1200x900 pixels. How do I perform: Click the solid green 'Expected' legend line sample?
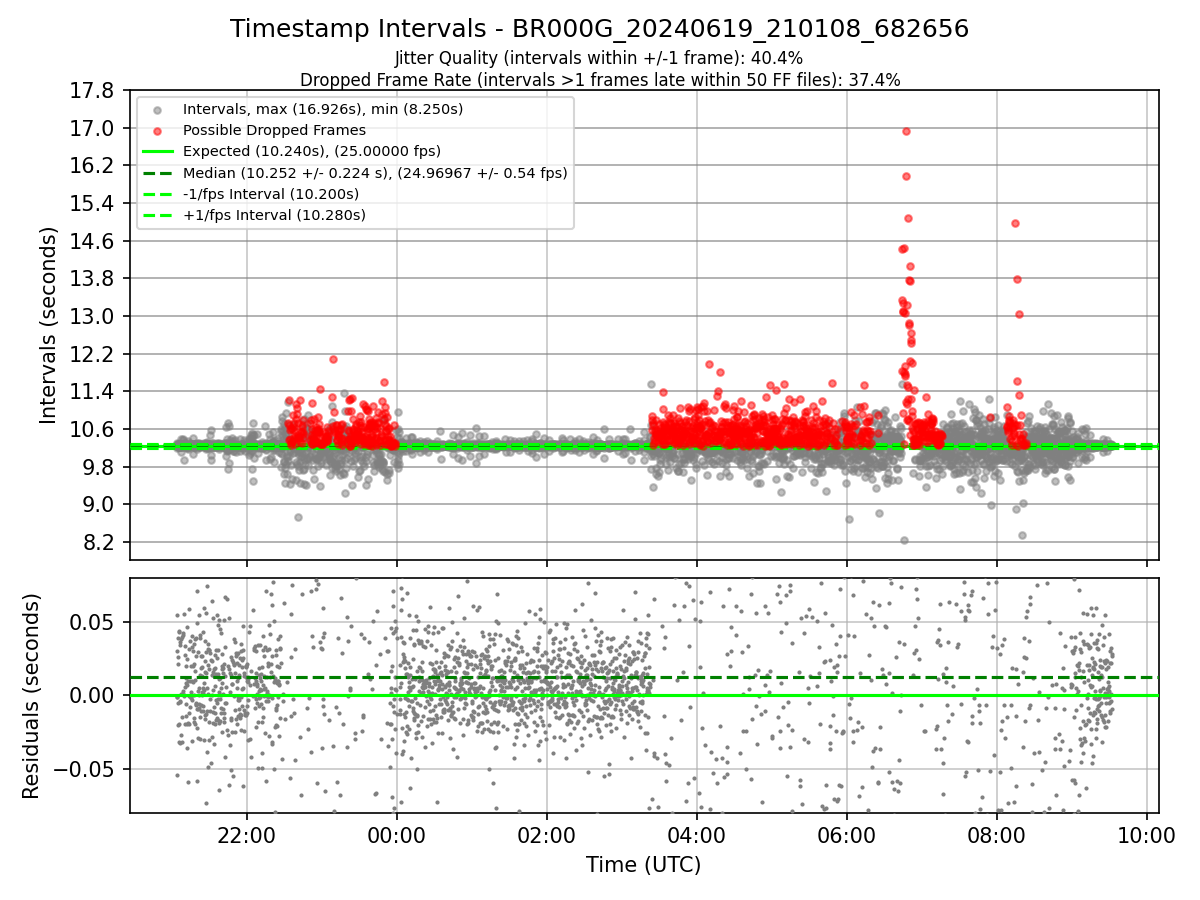click(157, 151)
